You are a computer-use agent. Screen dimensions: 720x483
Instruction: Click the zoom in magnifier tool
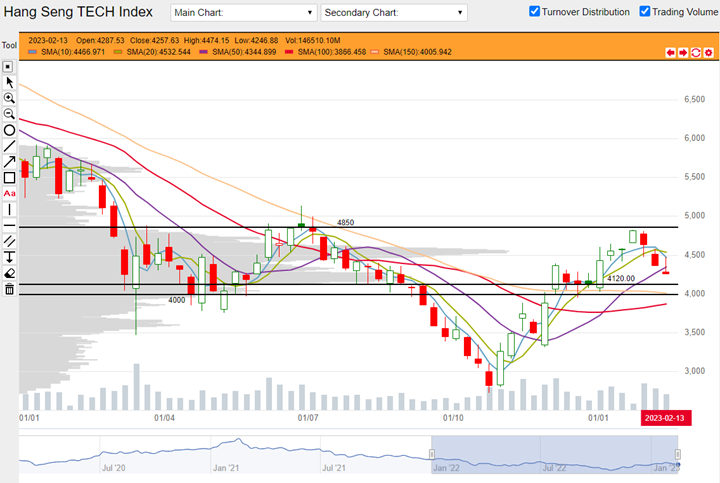pos(9,98)
